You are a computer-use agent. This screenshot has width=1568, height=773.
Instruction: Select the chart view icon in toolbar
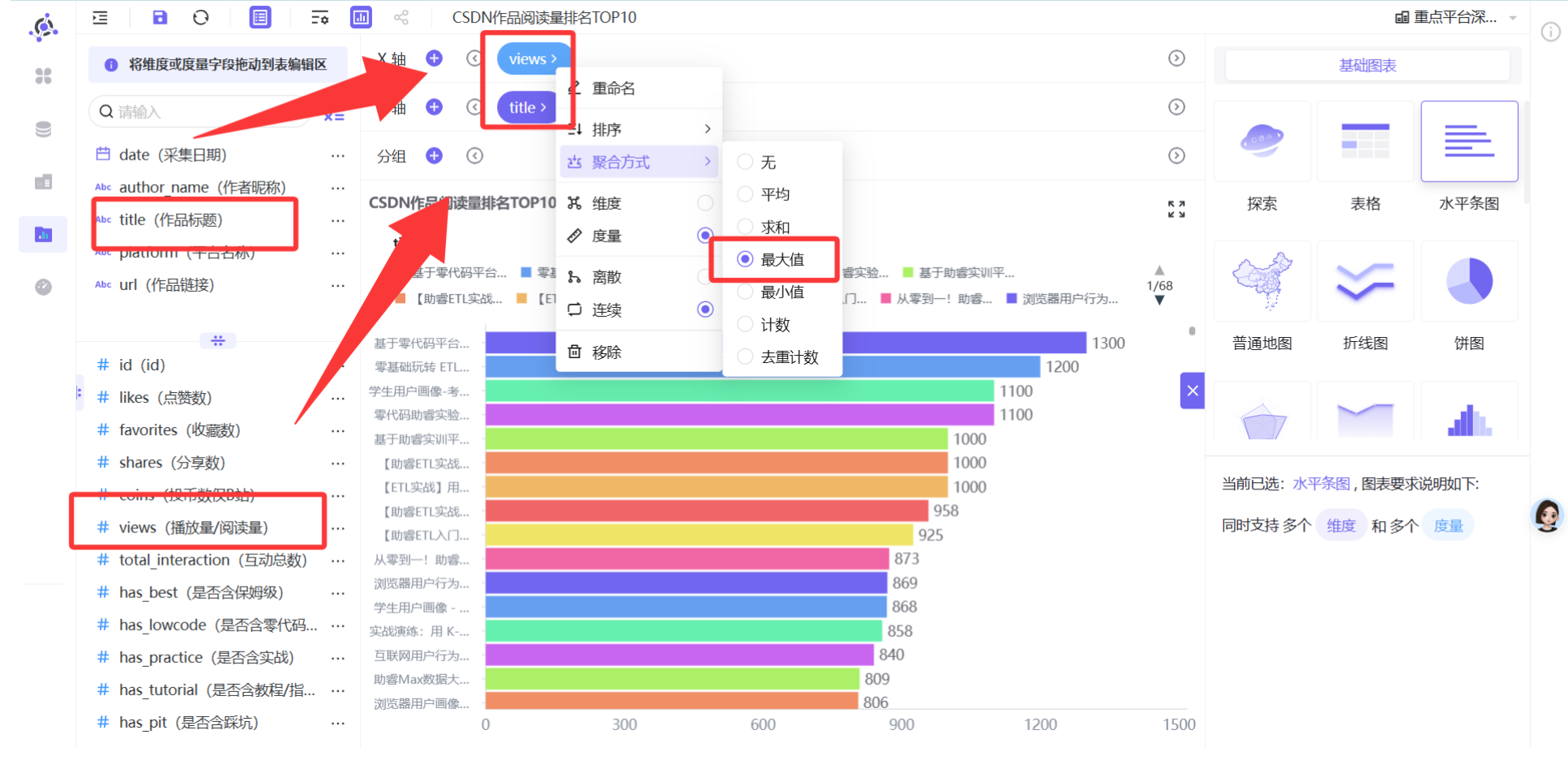coord(361,17)
